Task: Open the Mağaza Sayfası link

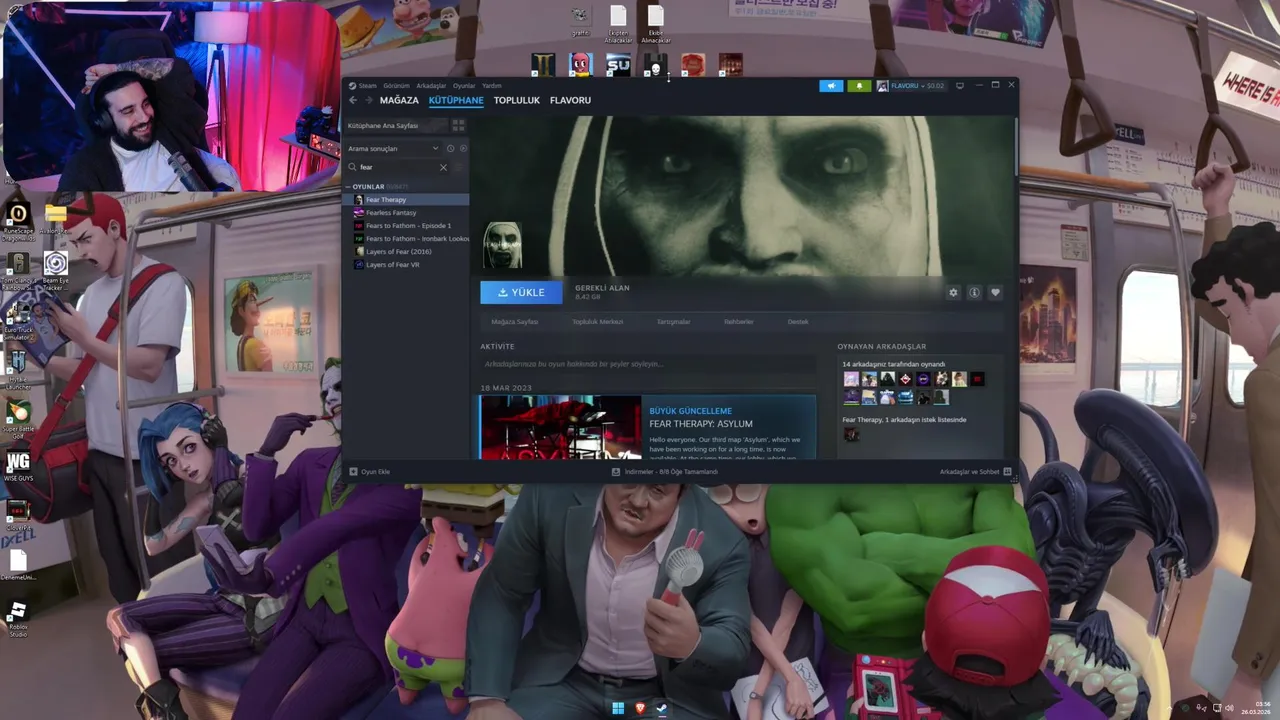Action: [515, 322]
